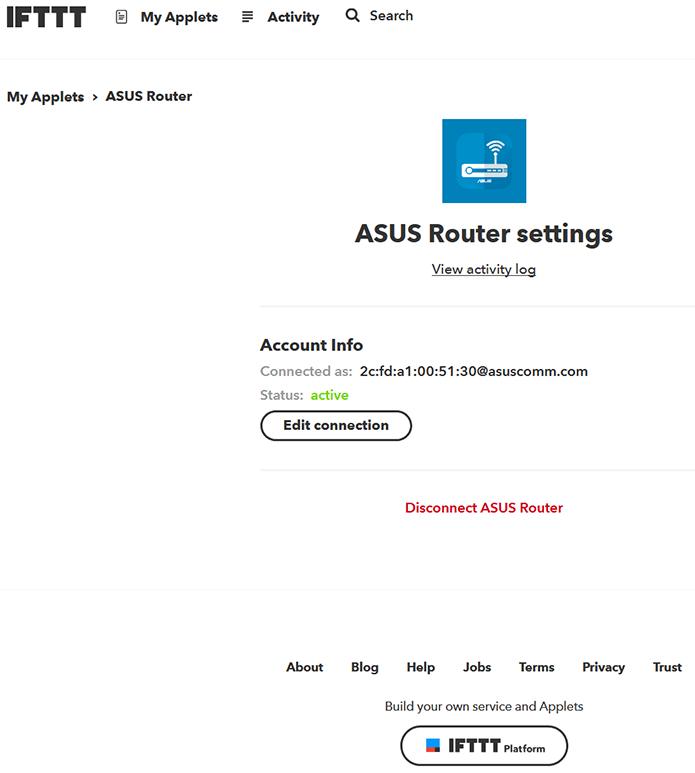Open My Applets in top navigation
Image resolution: width=695 pixels, height=773 pixels.
pos(179,17)
